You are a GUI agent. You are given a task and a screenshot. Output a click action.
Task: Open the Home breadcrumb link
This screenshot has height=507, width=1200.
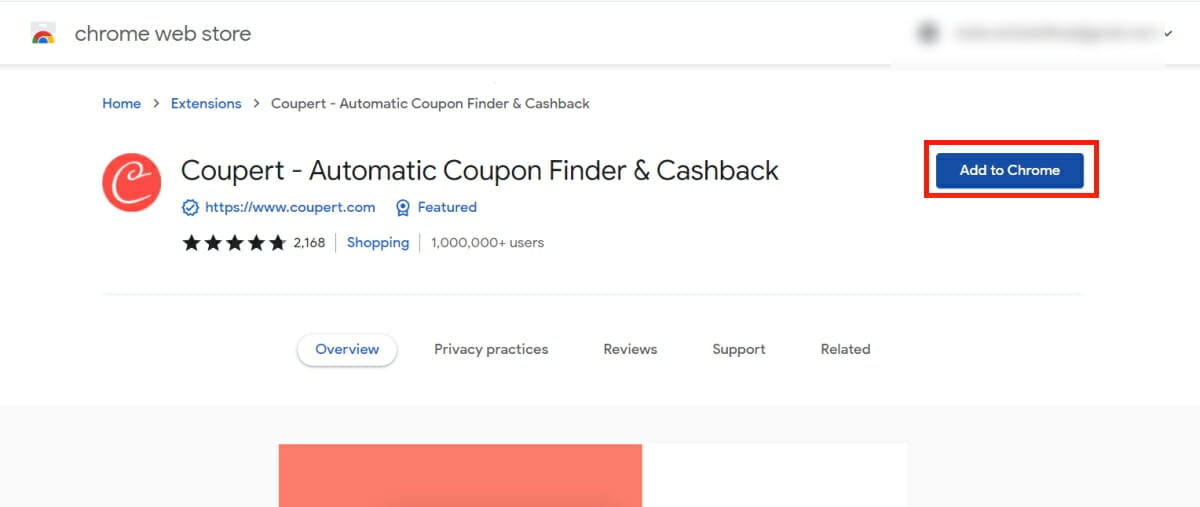[121, 104]
